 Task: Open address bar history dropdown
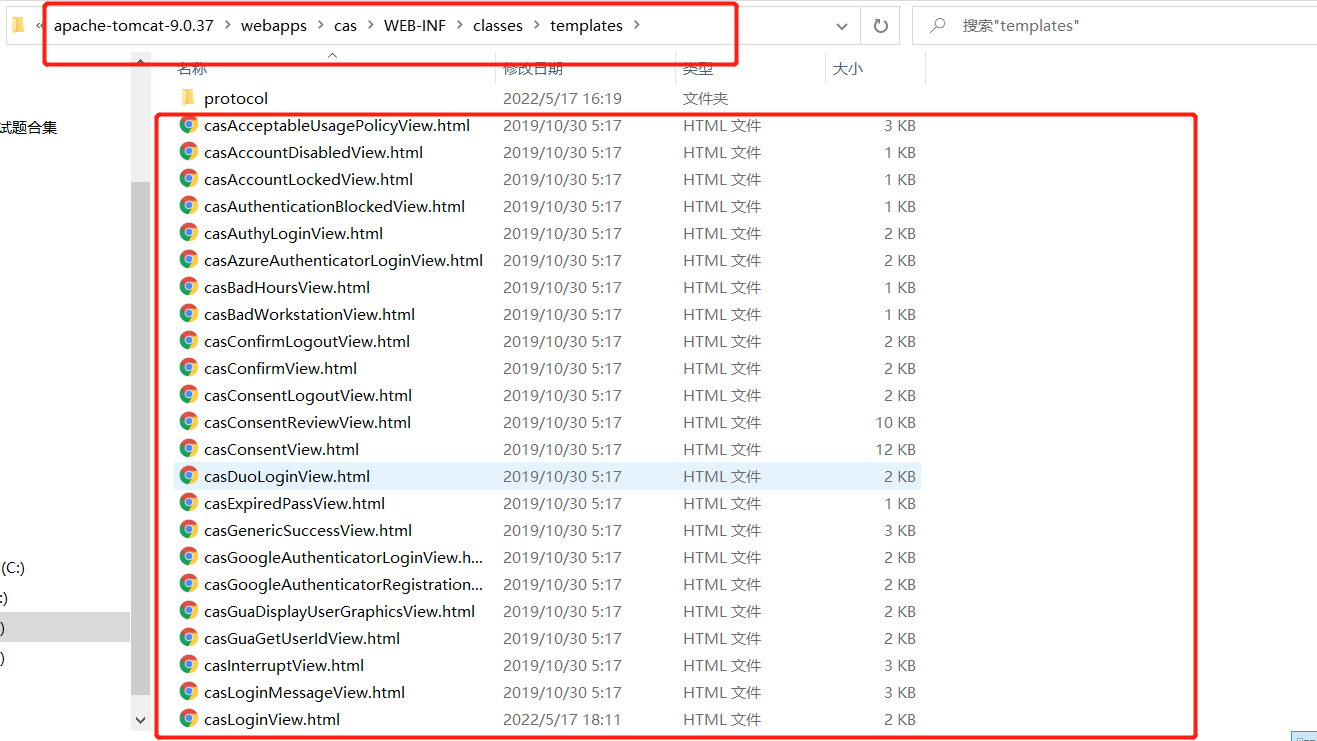coord(843,26)
